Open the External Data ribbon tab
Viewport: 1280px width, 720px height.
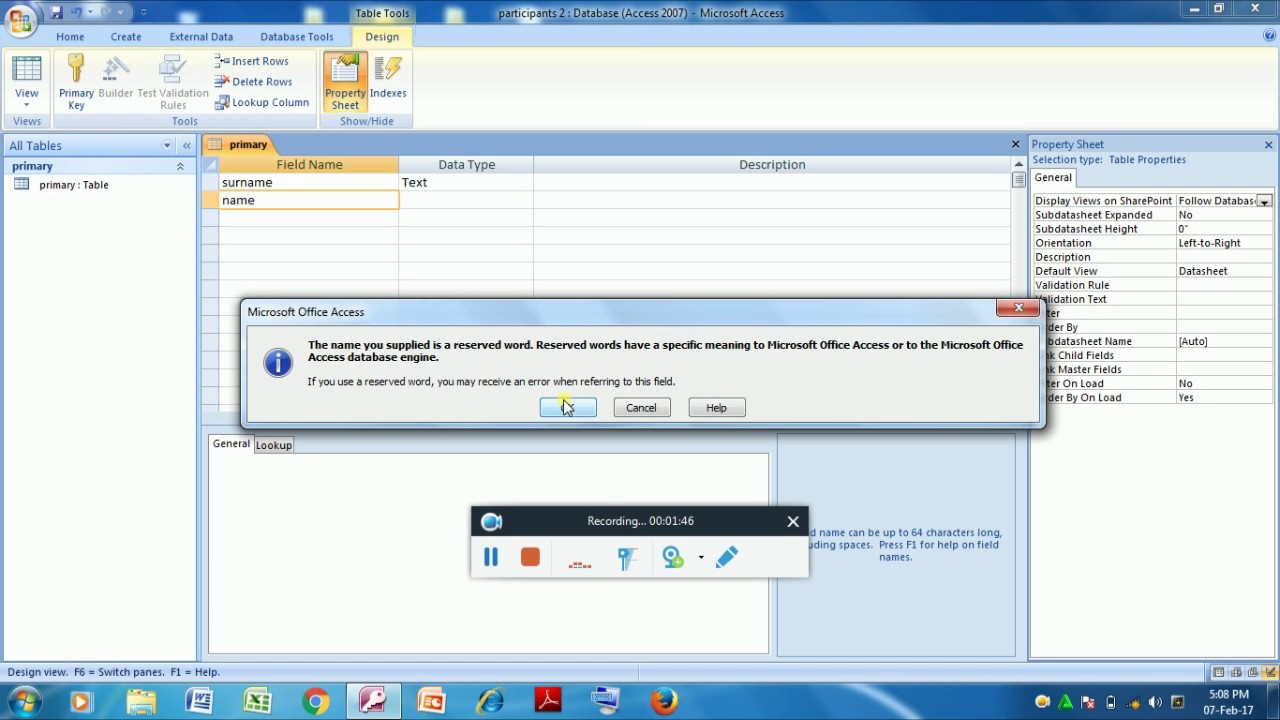point(201,37)
